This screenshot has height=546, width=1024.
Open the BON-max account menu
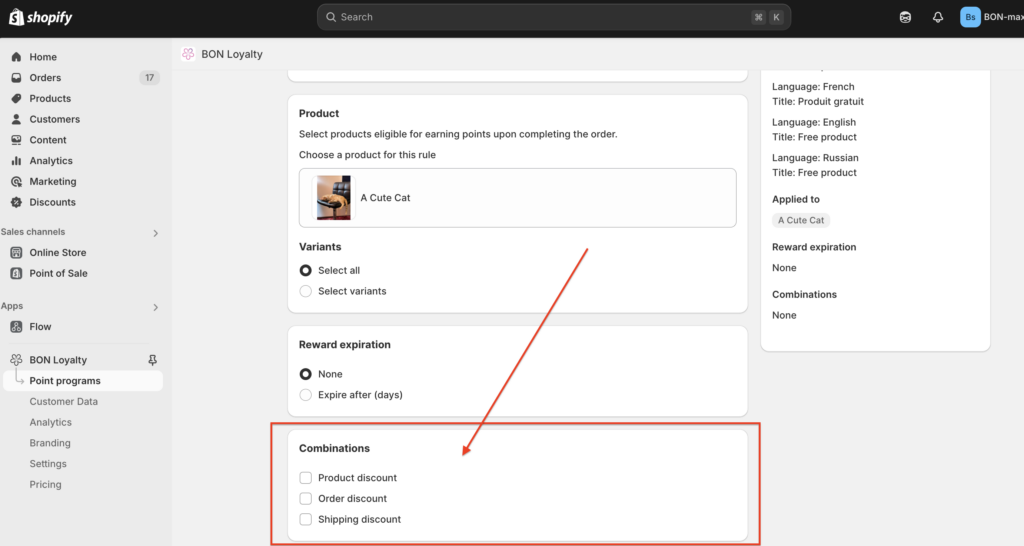(x=990, y=17)
